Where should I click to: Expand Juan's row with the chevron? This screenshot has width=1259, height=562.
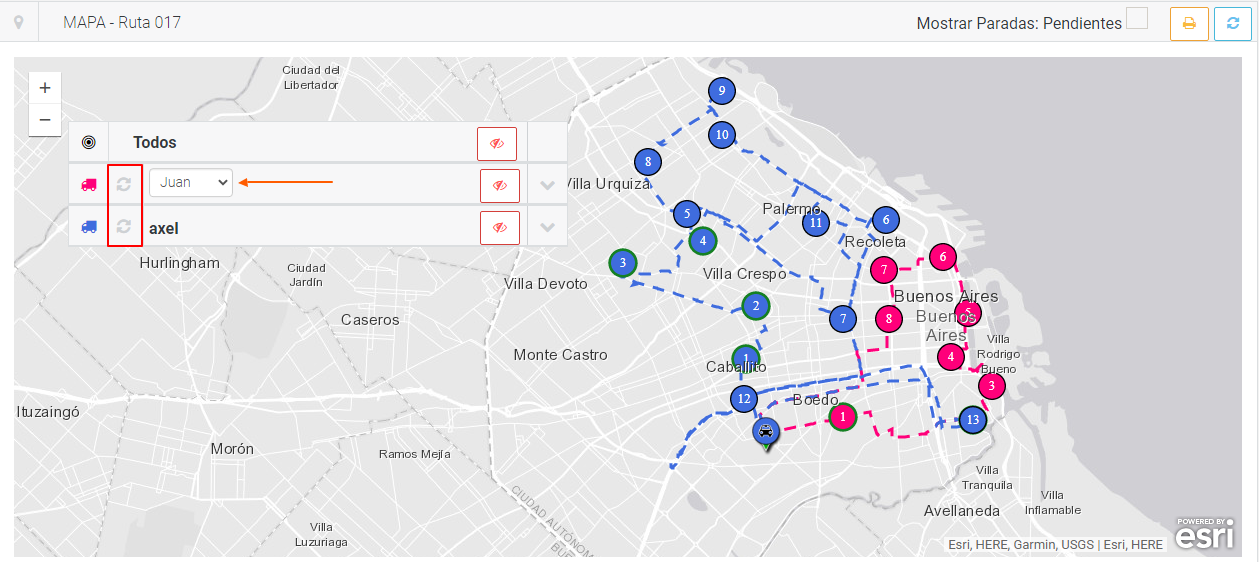point(547,185)
